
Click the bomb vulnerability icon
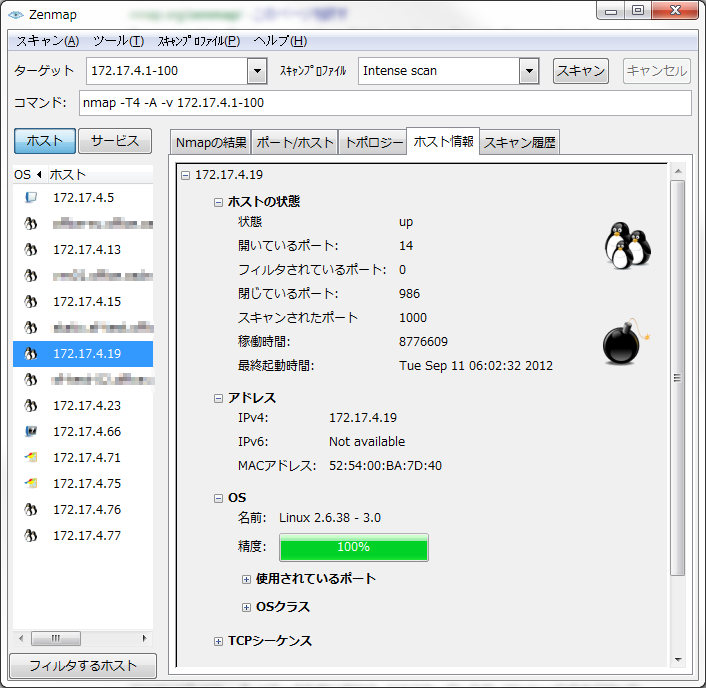pos(626,342)
